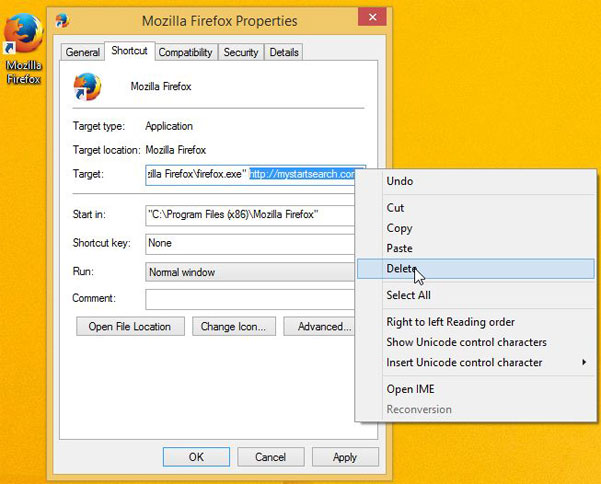This screenshot has width=601, height=484.
Task: Click the Shortcut key field
Action: (x=250, y=243)
